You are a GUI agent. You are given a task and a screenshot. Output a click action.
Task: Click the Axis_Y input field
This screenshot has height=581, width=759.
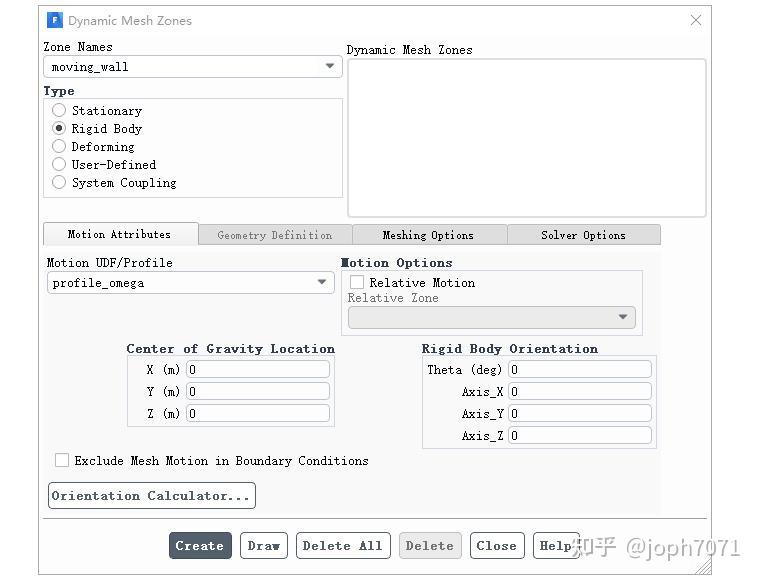(x=580, y=413)
